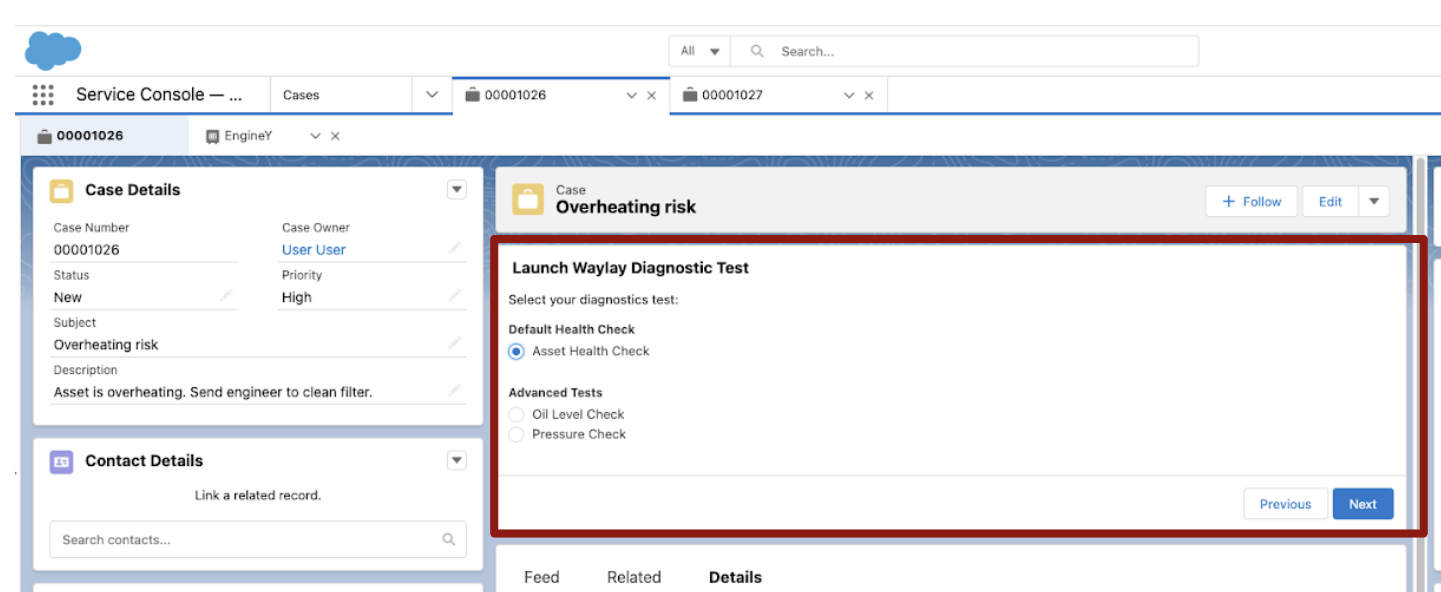
Task: Edit Status with the pencil icon
Action: click(x=227, y=295)
